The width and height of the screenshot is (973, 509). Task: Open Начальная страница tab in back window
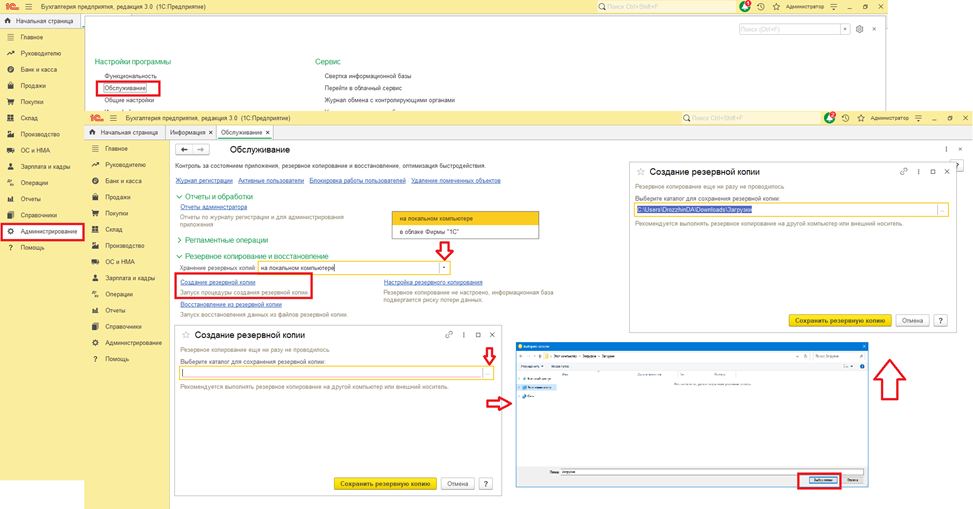pos(38,21)
